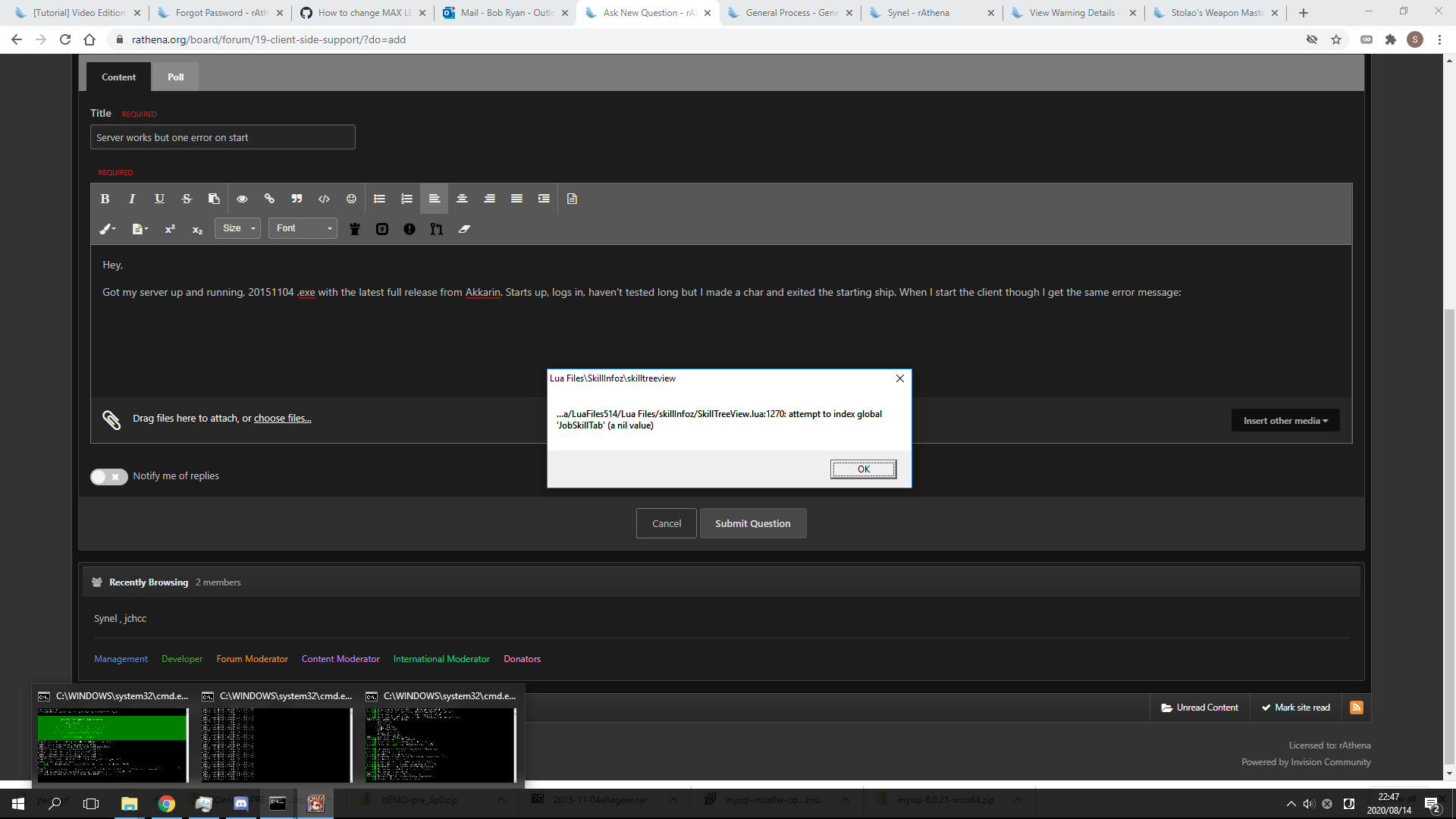Select the Poll tab
This screenshot has width=1456, height=819.
tap(176, 77)
